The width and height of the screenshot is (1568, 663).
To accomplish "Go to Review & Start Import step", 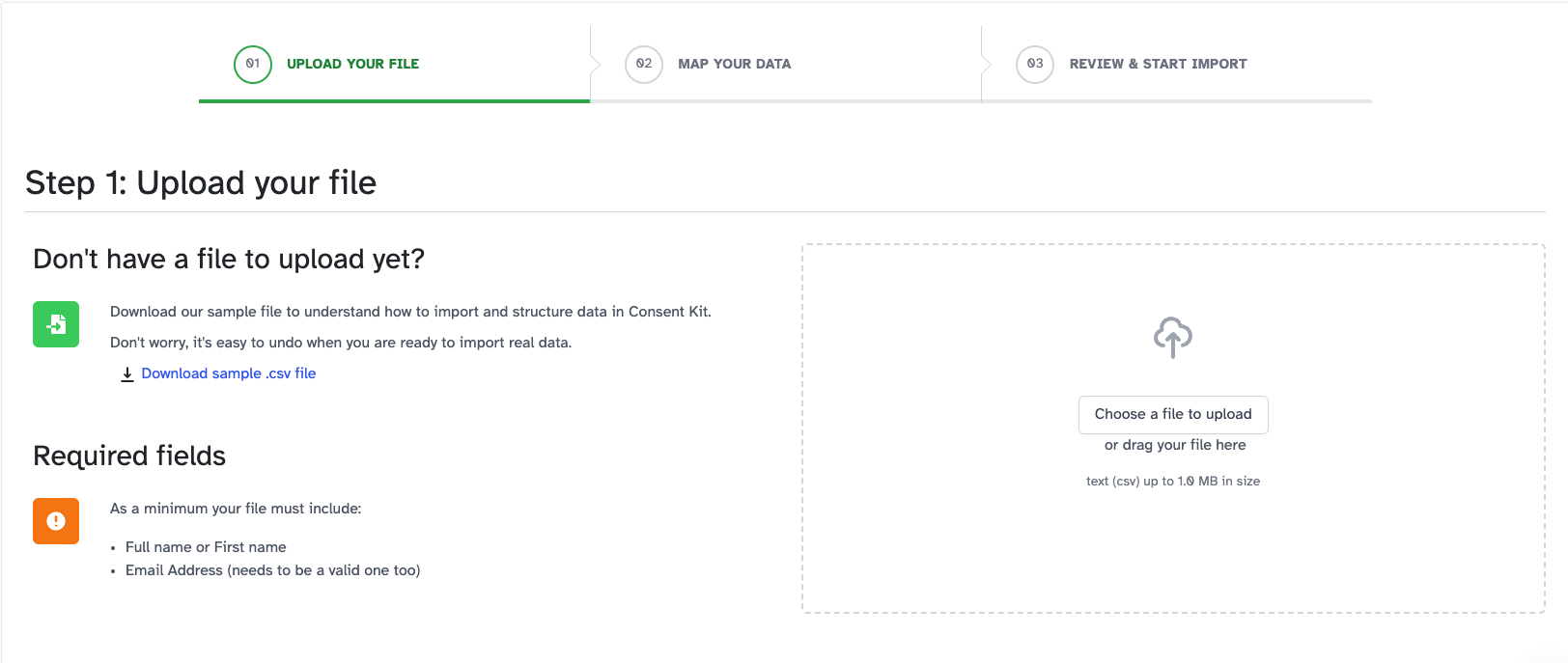I will (1158, 64).
